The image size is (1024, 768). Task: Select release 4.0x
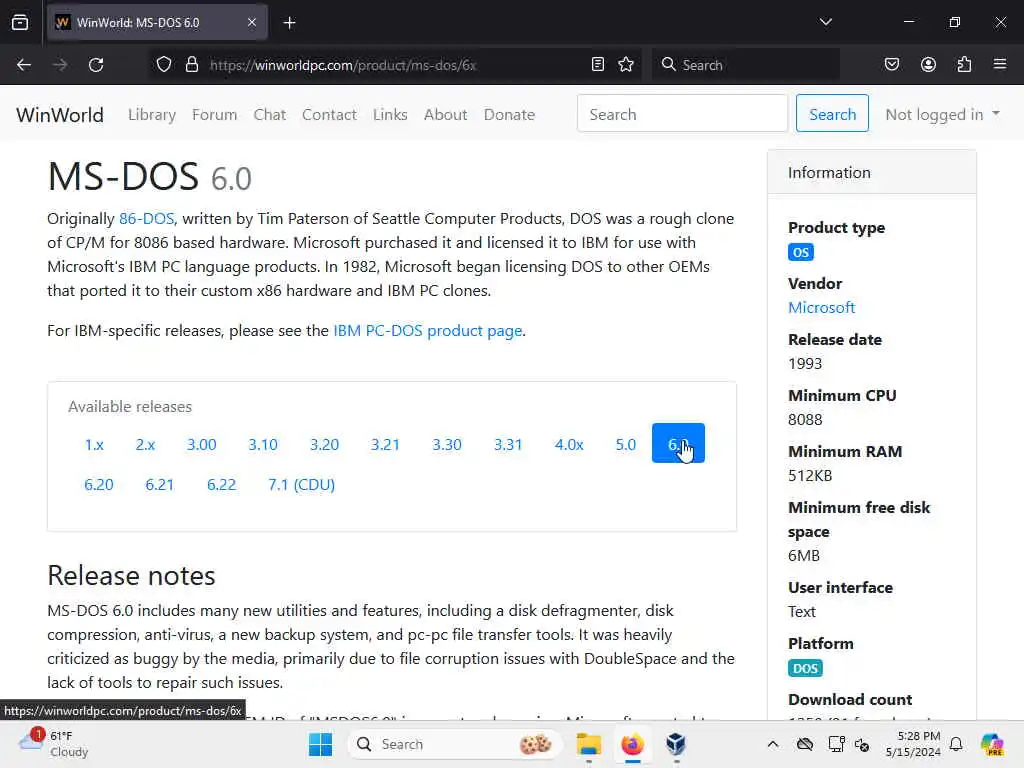click(569, 444)
